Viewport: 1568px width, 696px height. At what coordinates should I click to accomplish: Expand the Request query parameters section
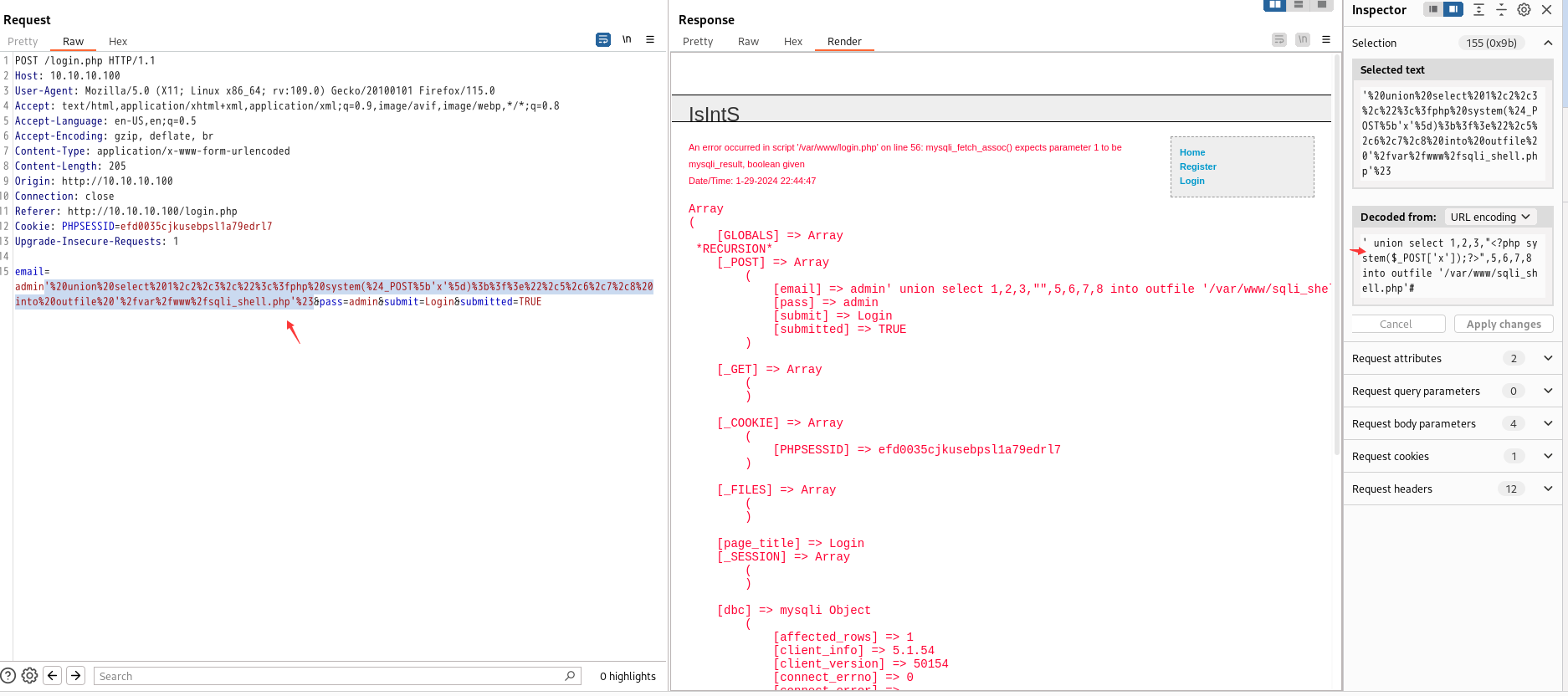[1548, 391]
